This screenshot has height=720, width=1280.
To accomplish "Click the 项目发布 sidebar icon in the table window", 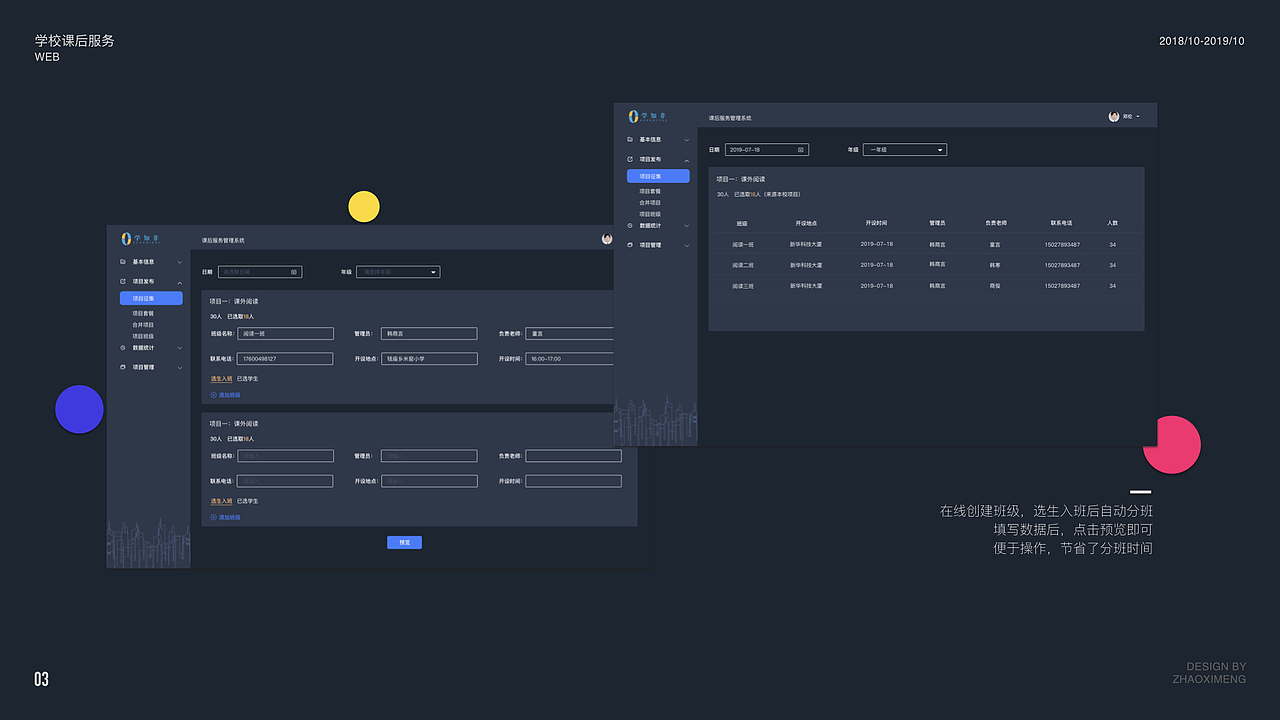I will [x=630, y=159].
